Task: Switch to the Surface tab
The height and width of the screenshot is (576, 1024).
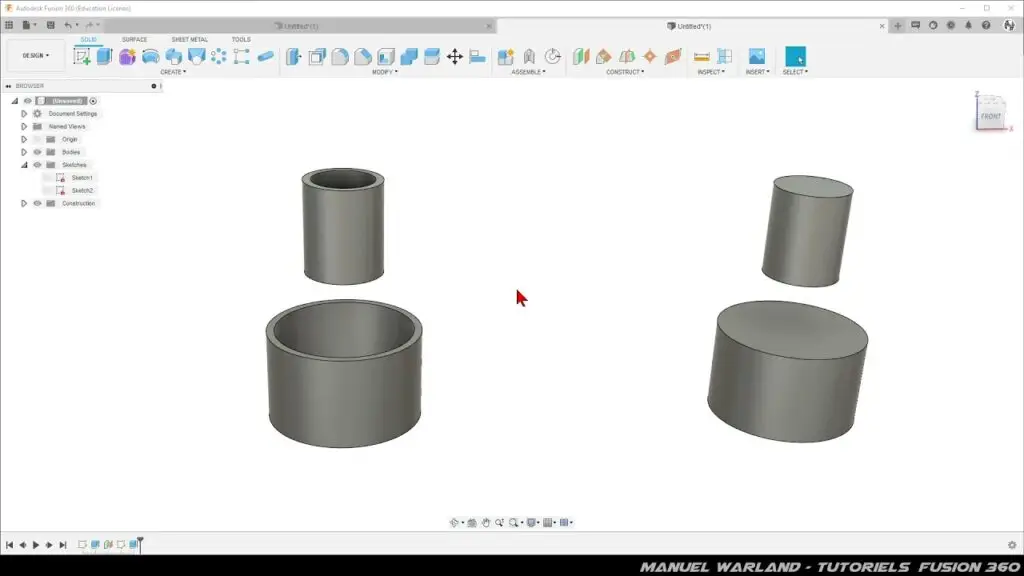Action: click(135, 39)
